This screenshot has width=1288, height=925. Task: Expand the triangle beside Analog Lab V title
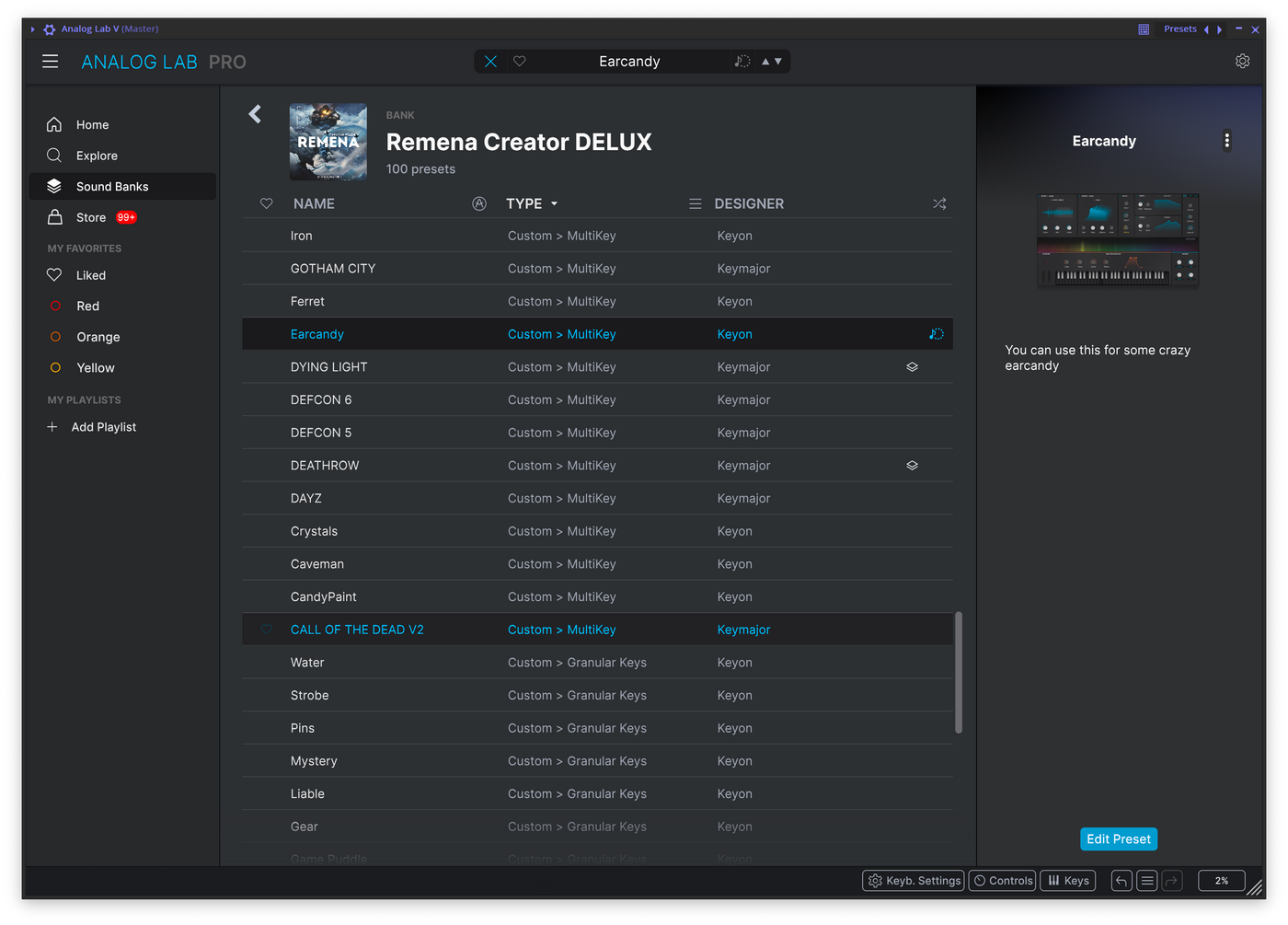pos(33,29)
